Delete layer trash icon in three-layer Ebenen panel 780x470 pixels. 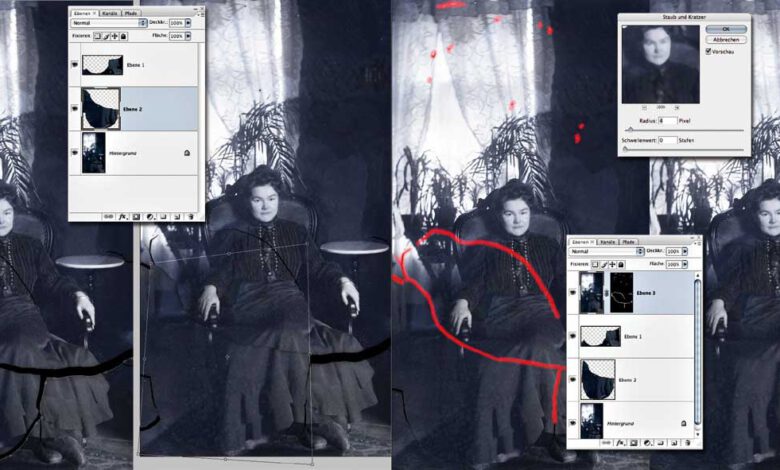[x=191, y=217]
